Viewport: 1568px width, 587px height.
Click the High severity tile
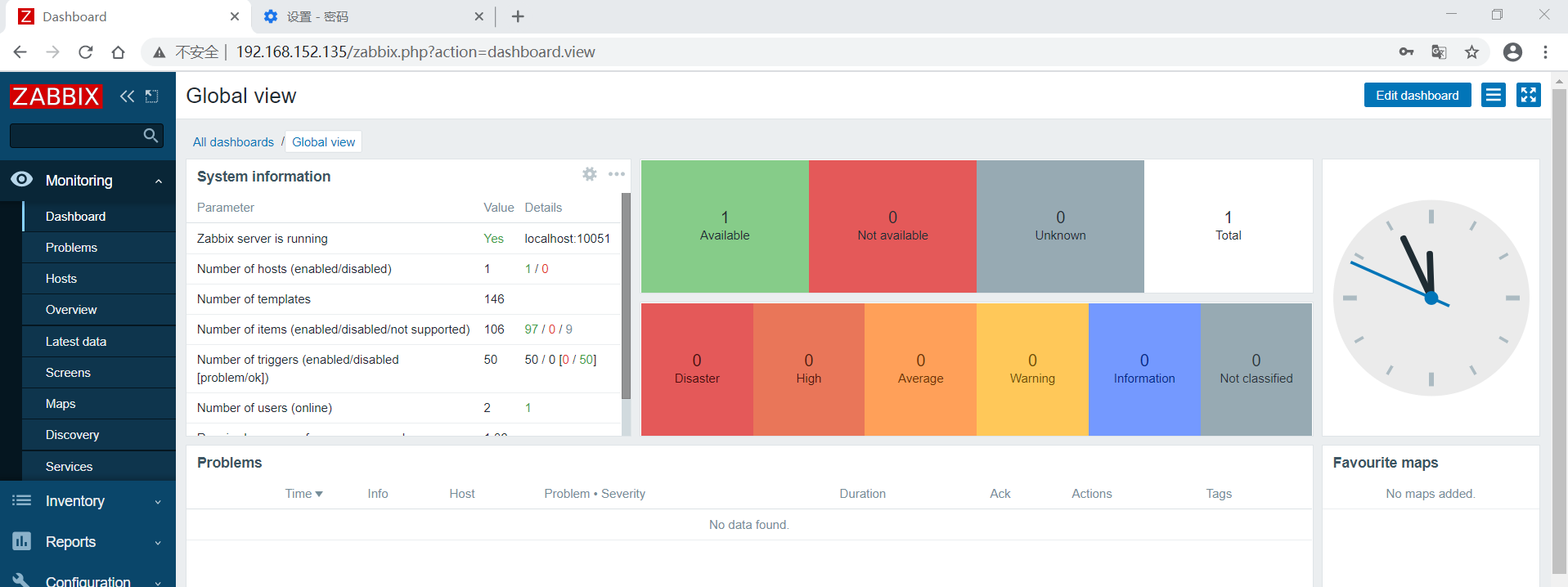809,370
